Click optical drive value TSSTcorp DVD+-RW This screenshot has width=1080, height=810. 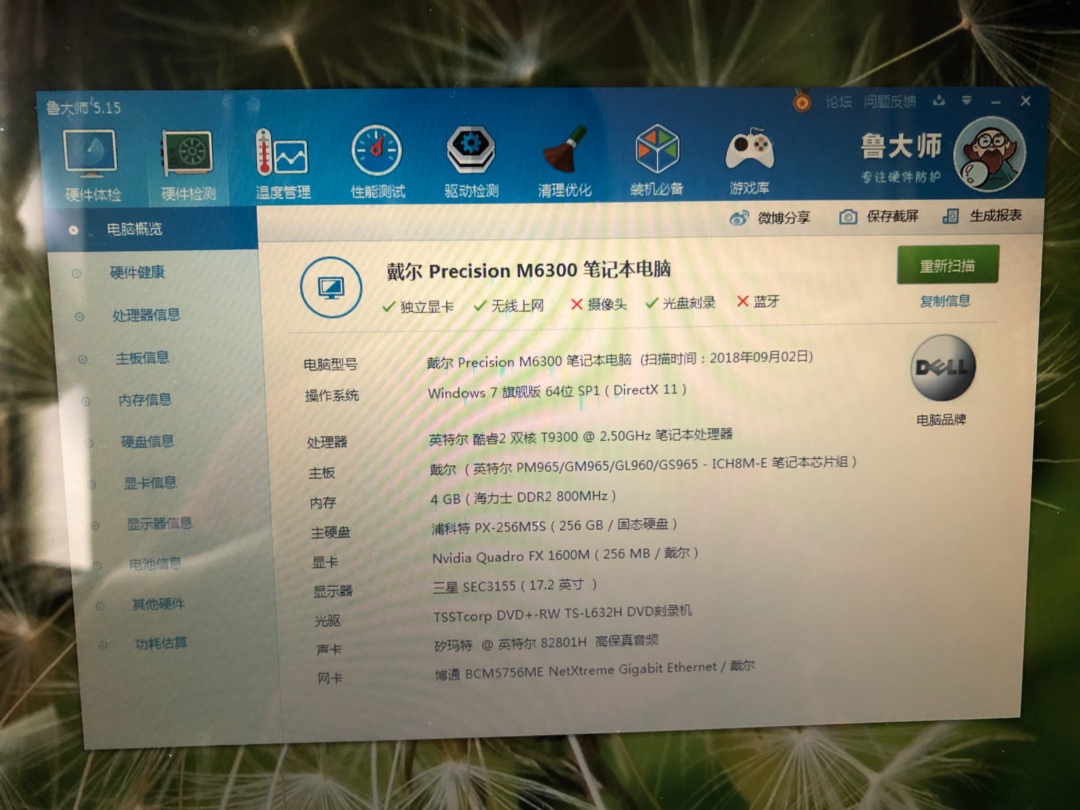click(562, 614)
